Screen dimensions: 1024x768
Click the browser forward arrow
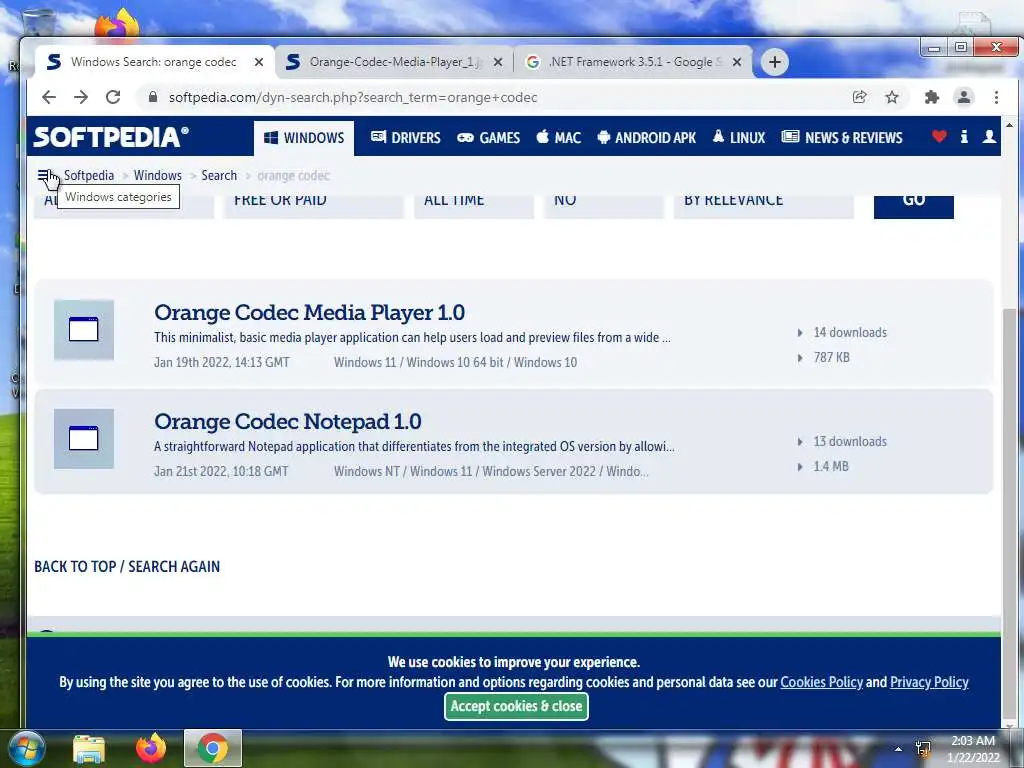(81, 97)
